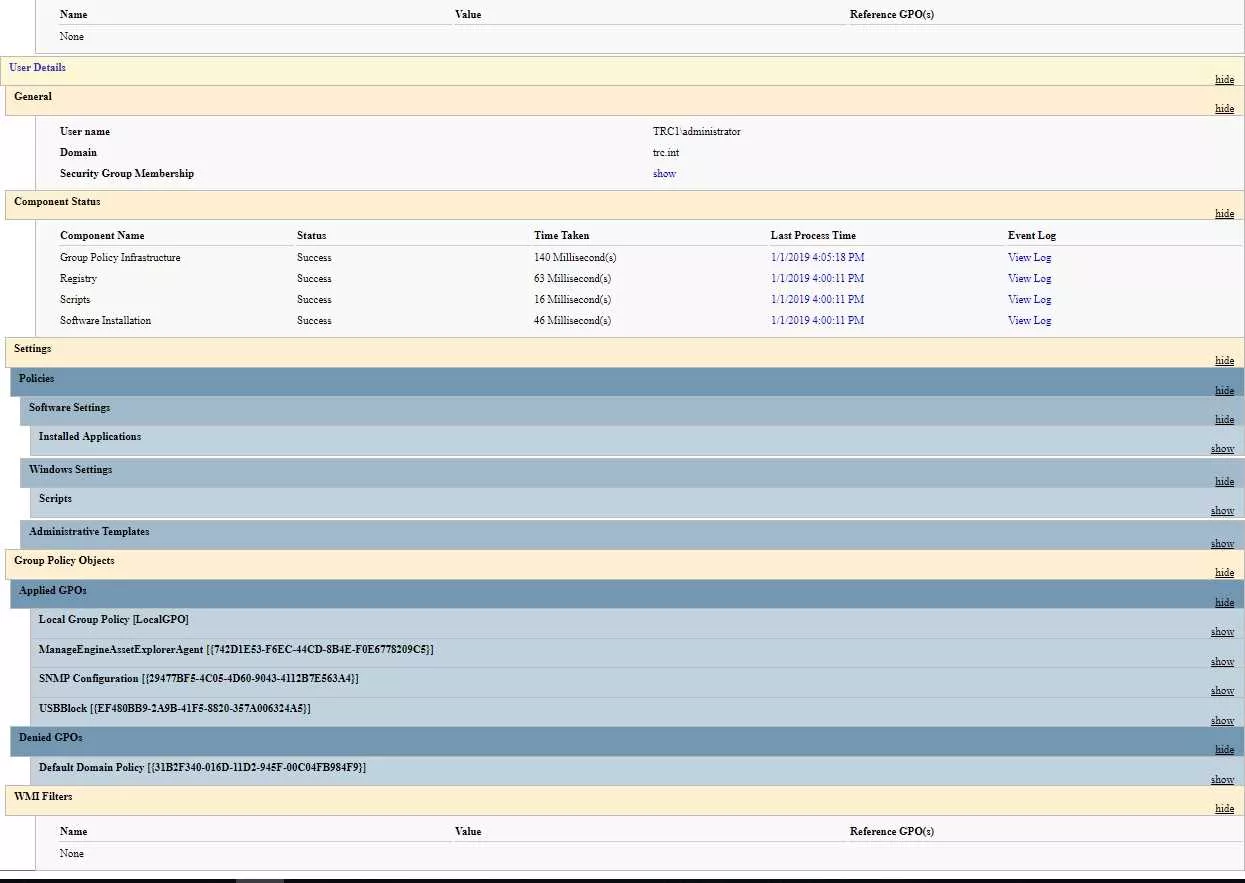Click the "Reference GPO(s)" header under WMI Filters

pyautogui.click(x=892, y=832)
